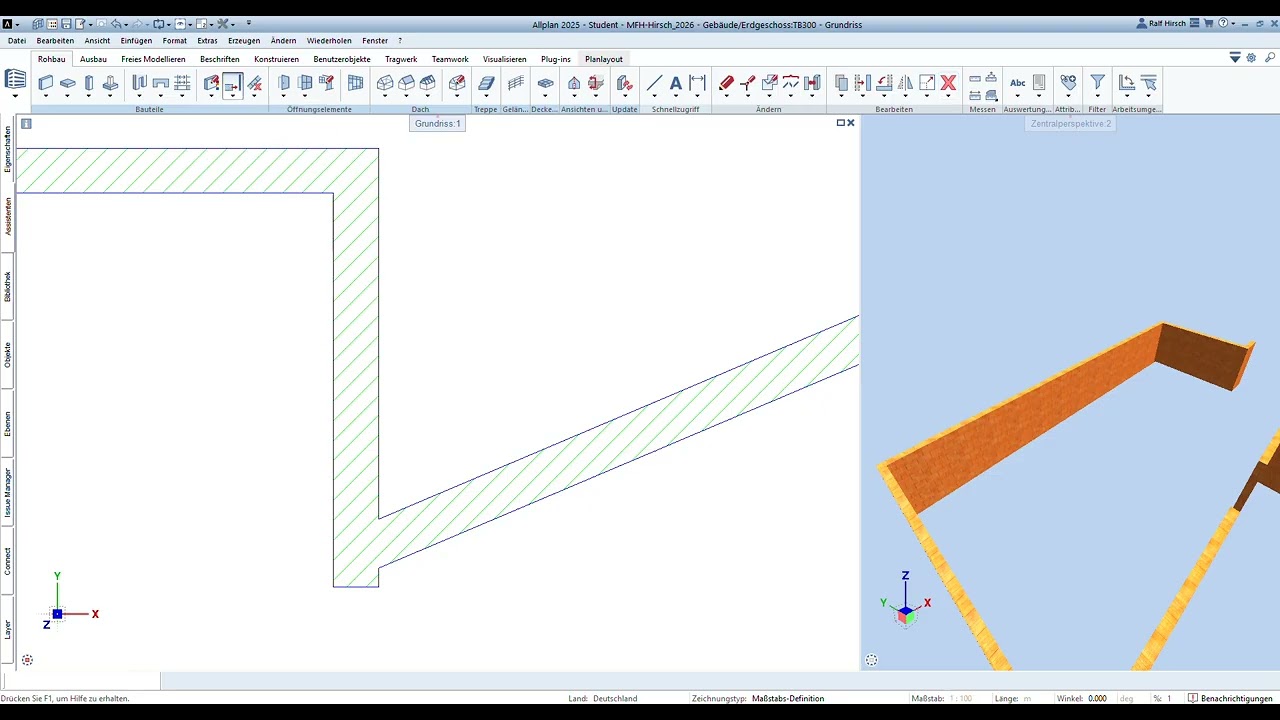Click the Update group icon
The width and height of the screenshot is (1280, 720).
click(624, 83)
